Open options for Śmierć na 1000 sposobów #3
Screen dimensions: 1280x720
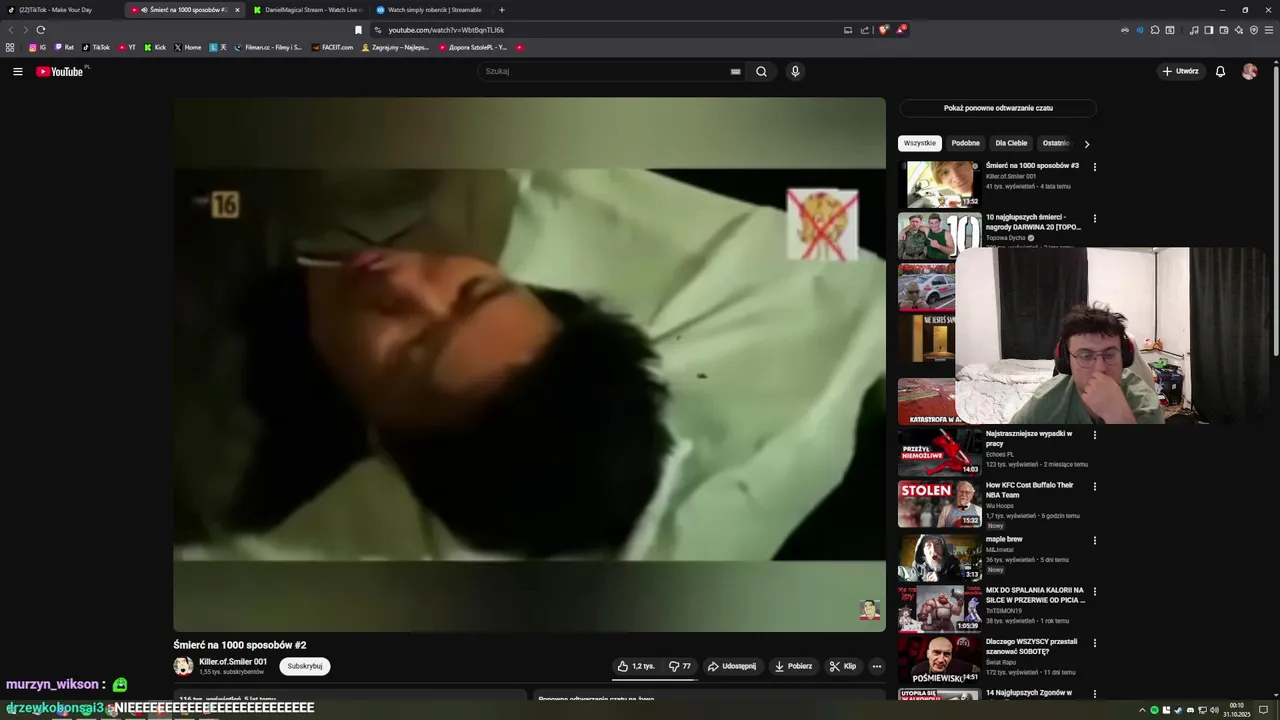click(x=1094, y=167)
